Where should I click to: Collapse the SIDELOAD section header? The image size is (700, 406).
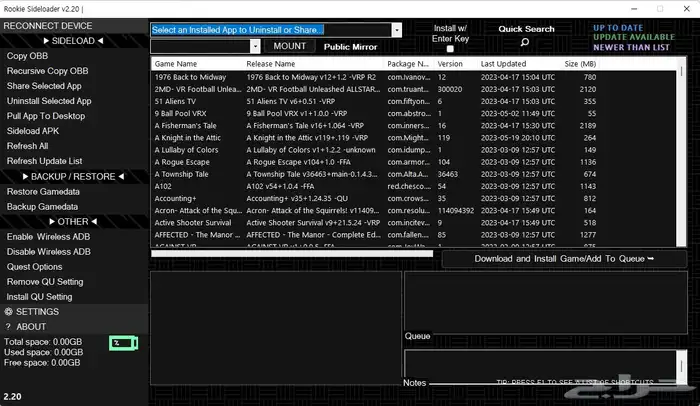coord(74,41)
